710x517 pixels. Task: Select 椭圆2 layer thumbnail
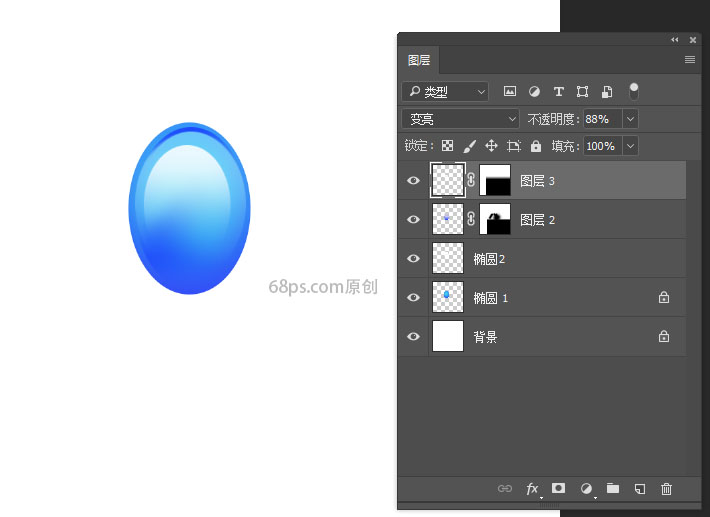pos(447,258)
